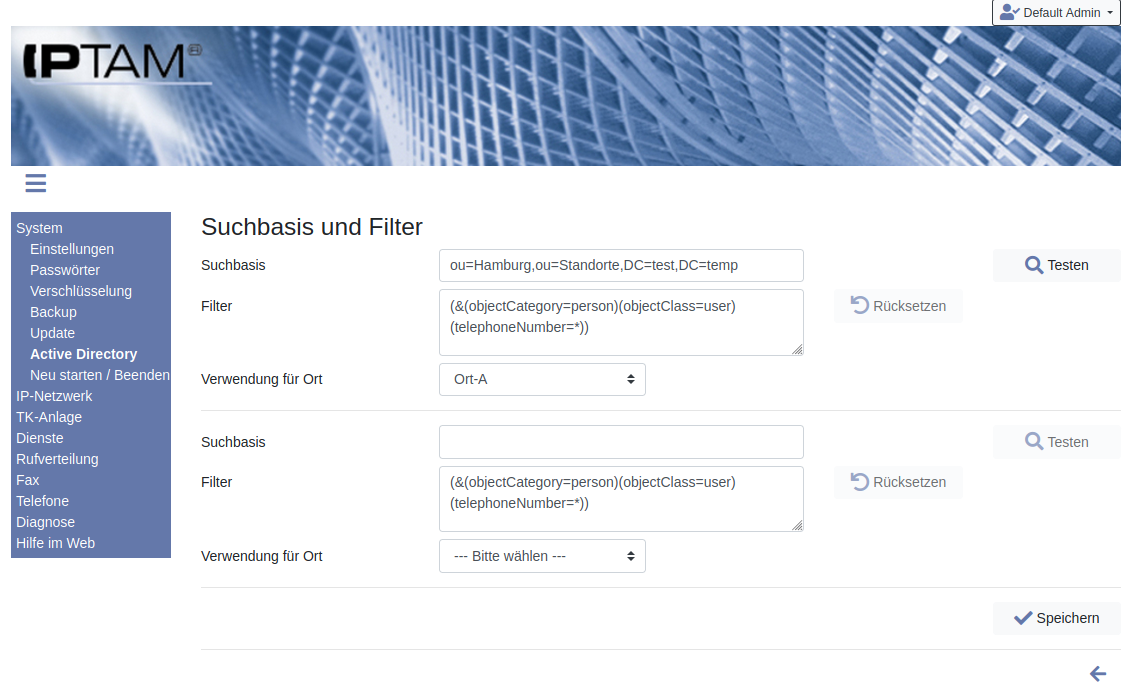Click Rücksetzen for the second filter
1133x689 pixels.
tap(898, 482)
